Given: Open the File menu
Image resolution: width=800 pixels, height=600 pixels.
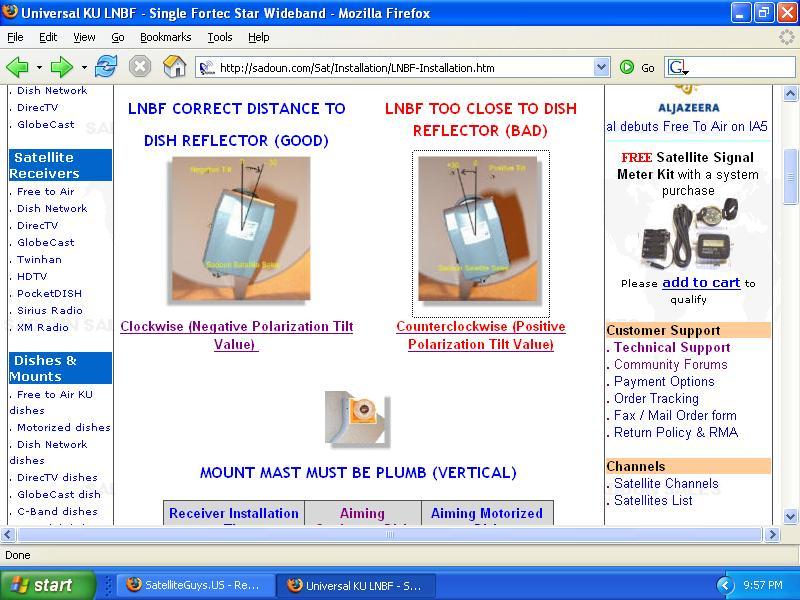Looking at the screenshot, I should 15,37.
